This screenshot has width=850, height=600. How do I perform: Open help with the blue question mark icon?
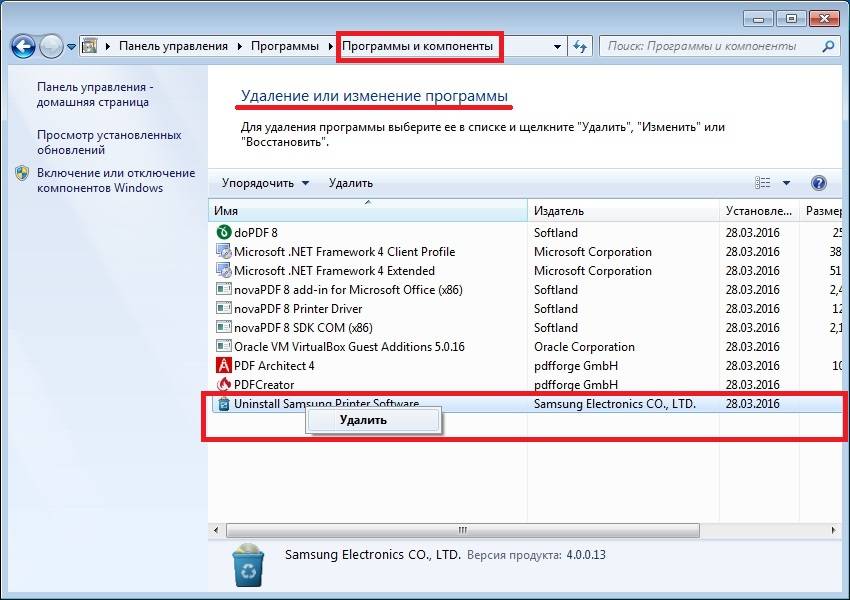point(818,183)
